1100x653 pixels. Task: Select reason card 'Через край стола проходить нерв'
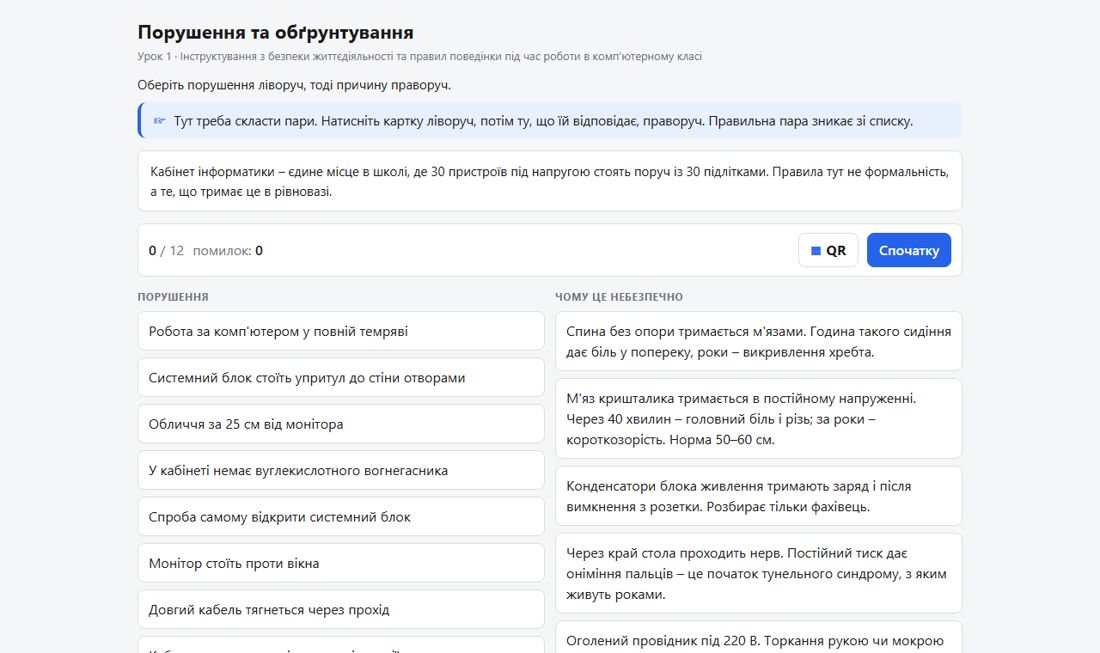pos(758,573)
